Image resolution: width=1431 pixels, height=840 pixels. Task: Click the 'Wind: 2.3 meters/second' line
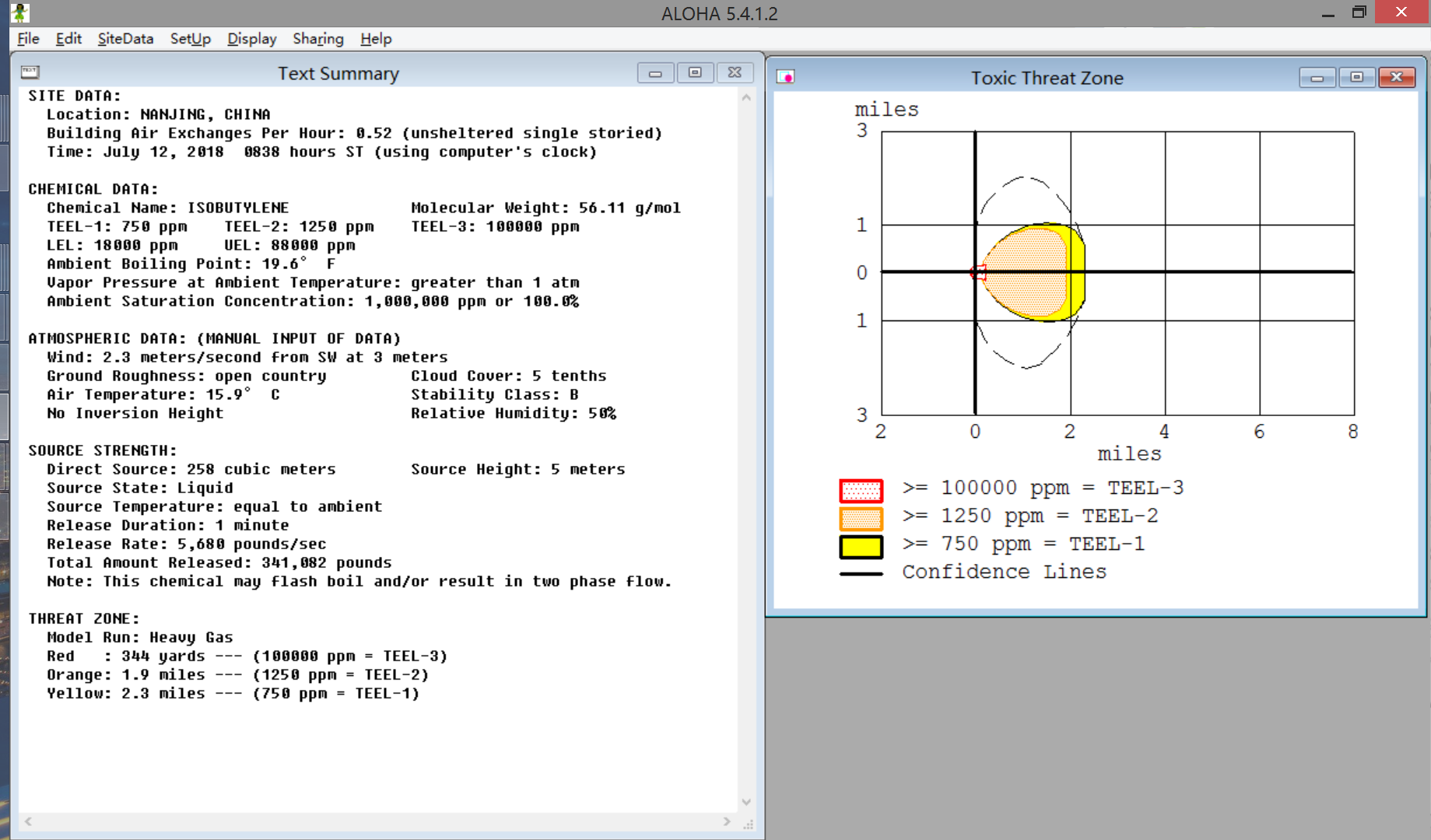[247, 357]
